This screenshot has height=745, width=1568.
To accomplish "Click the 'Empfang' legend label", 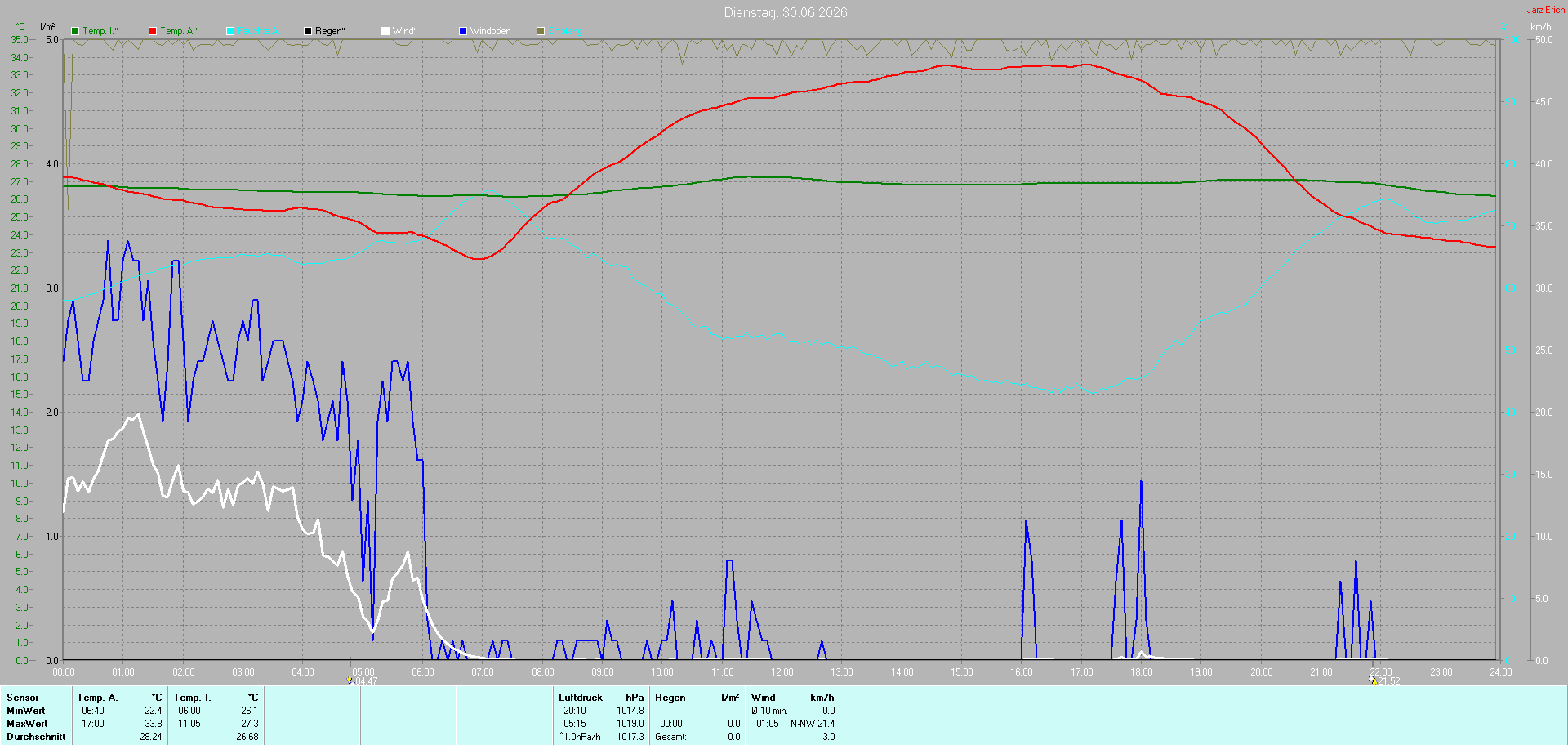I will 565,31.
